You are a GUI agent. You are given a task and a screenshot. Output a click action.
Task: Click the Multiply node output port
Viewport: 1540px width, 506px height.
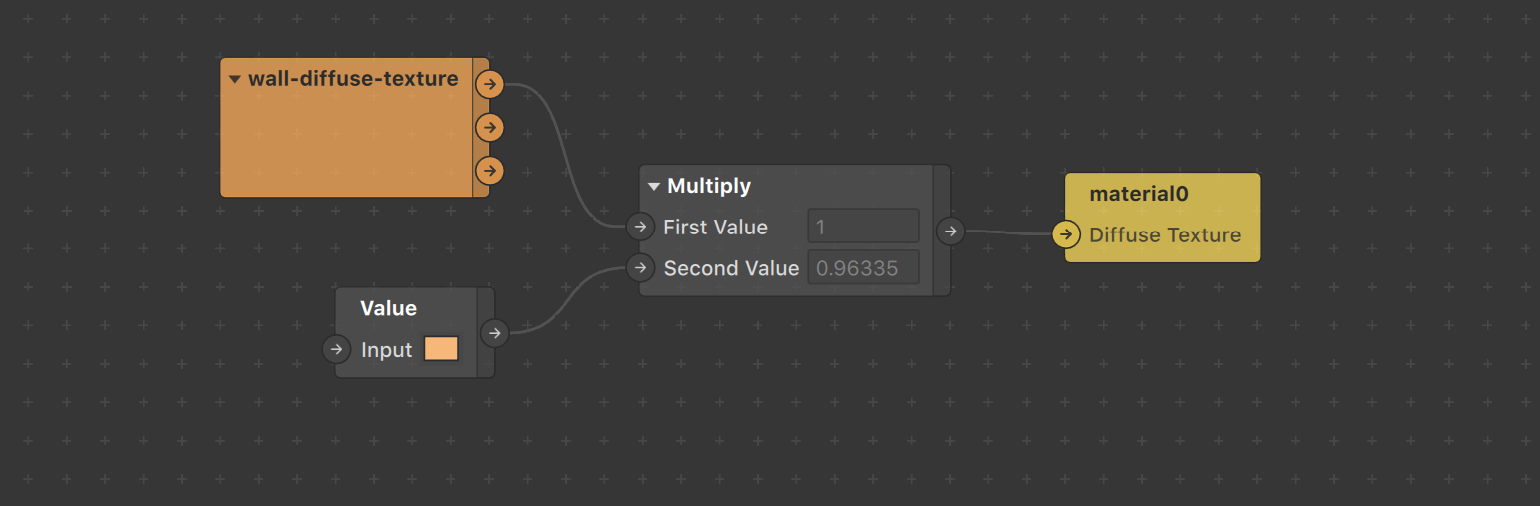click(x=951, y=232)
